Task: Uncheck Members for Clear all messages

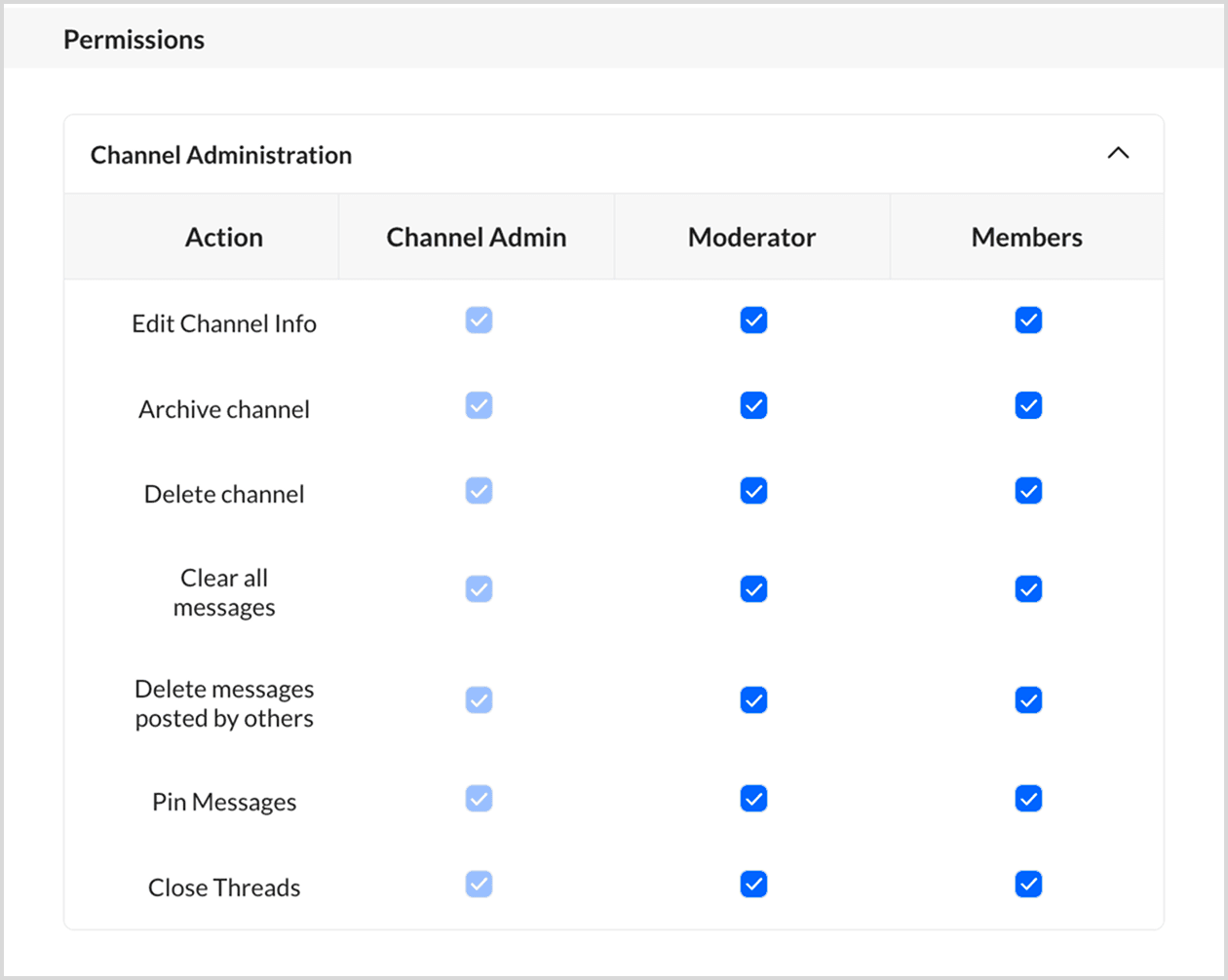Action: [x=1028, y=589]
